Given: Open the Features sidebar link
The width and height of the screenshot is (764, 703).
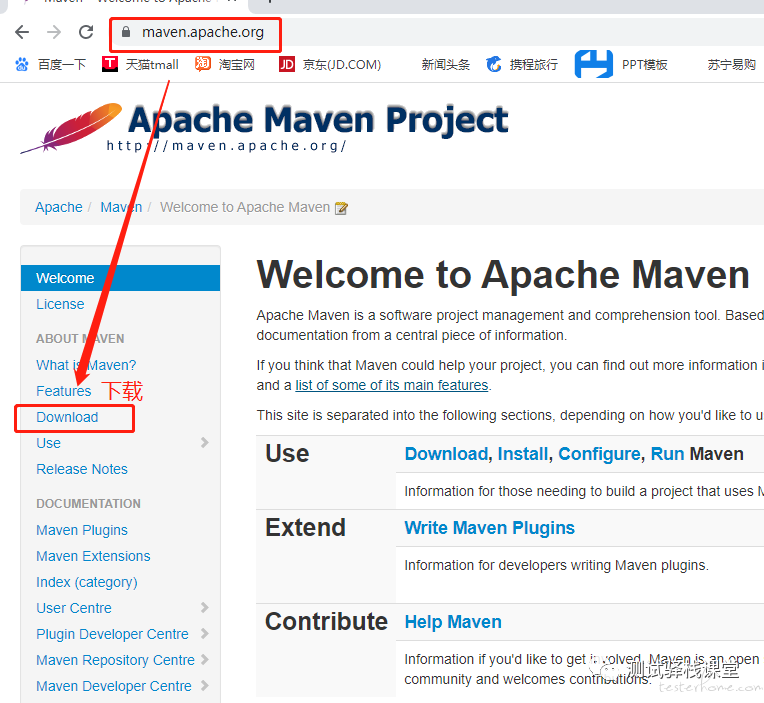Looking at the screenshot, I should pyautogui.click(x=63, y=391).
